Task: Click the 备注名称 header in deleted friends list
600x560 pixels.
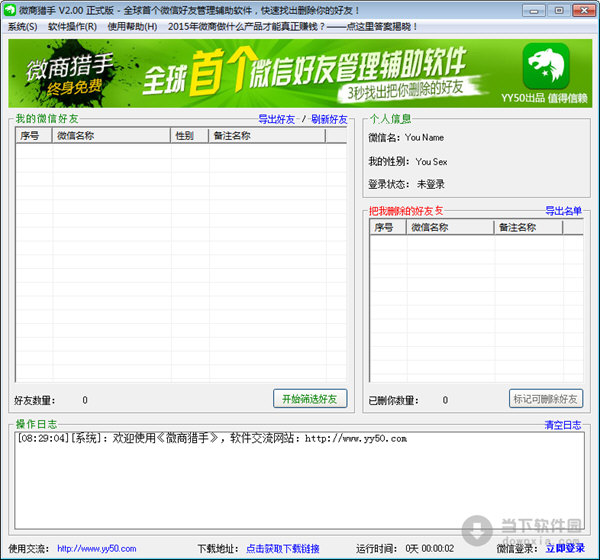Action: click(528, 227)
